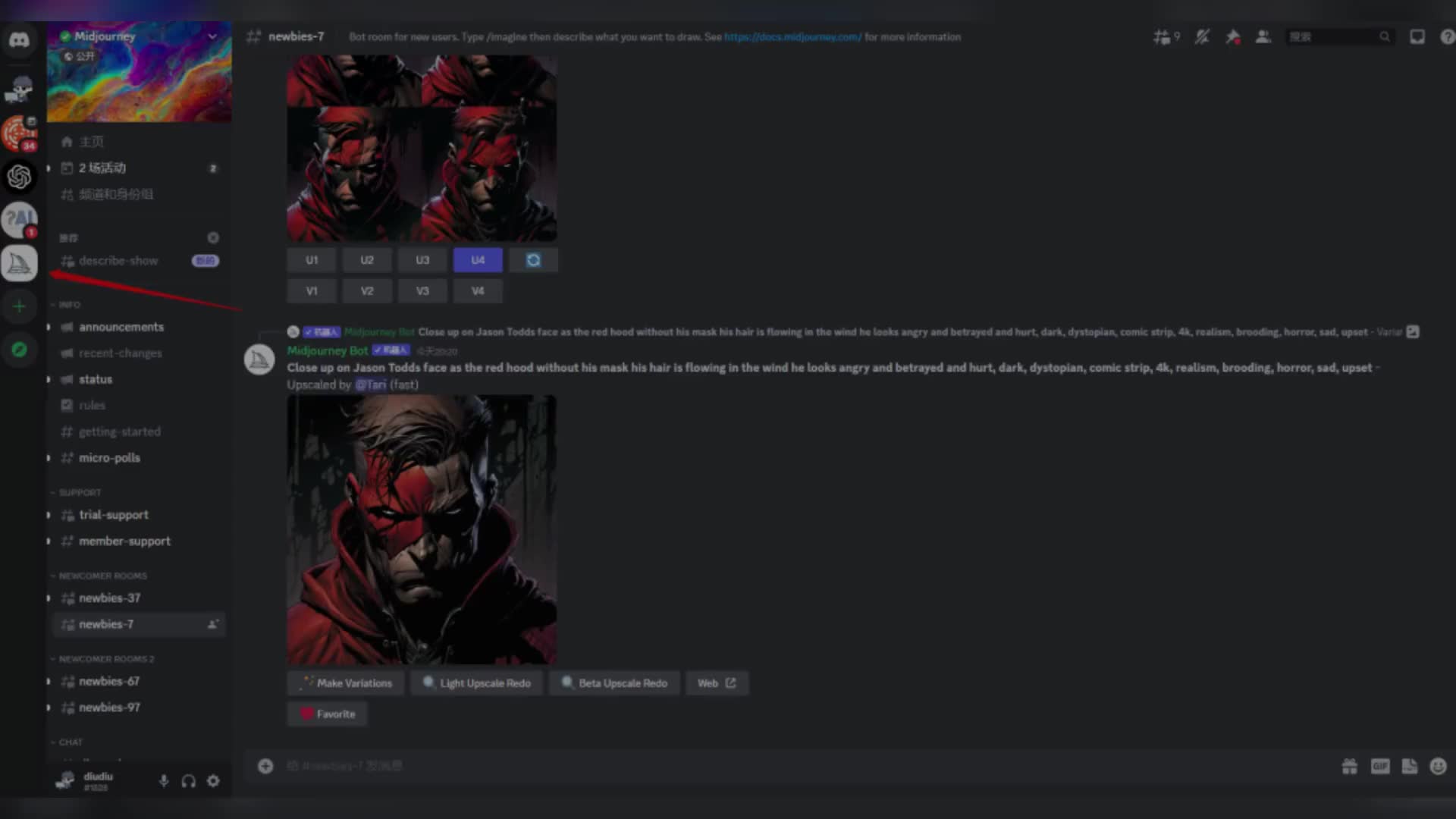The width and height of the screenshot is (1456, 819).
Task: Open the newbies-37 channel
Action: (x=110, y=598)
